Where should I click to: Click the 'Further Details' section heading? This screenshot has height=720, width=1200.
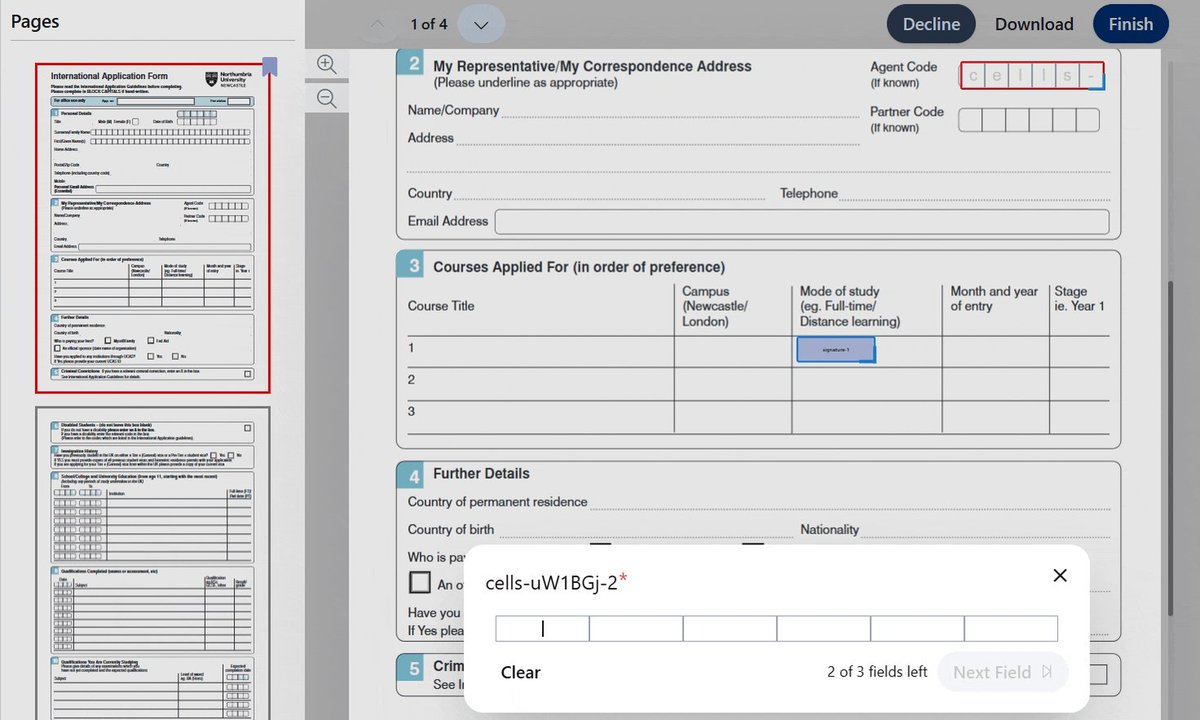pyautogui.click(x=481, y=473)
